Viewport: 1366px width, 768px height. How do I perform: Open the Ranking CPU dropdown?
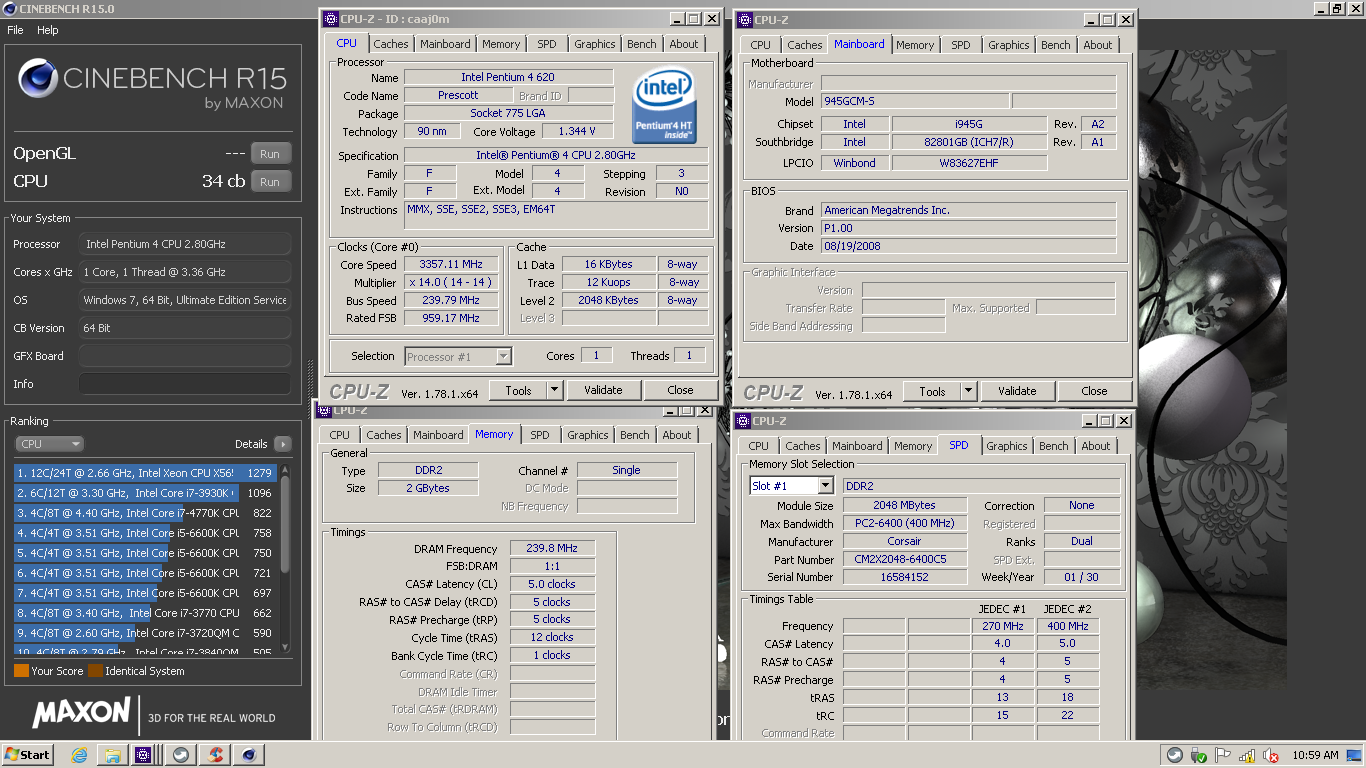click(49, 444)
